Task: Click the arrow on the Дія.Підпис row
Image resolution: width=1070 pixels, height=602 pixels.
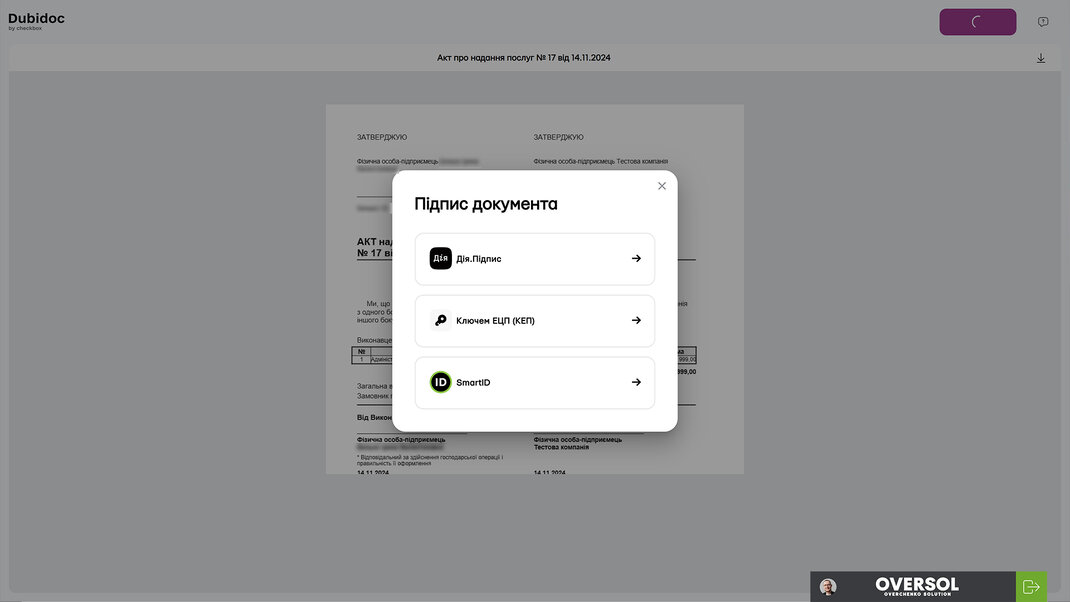Action: 636,259
